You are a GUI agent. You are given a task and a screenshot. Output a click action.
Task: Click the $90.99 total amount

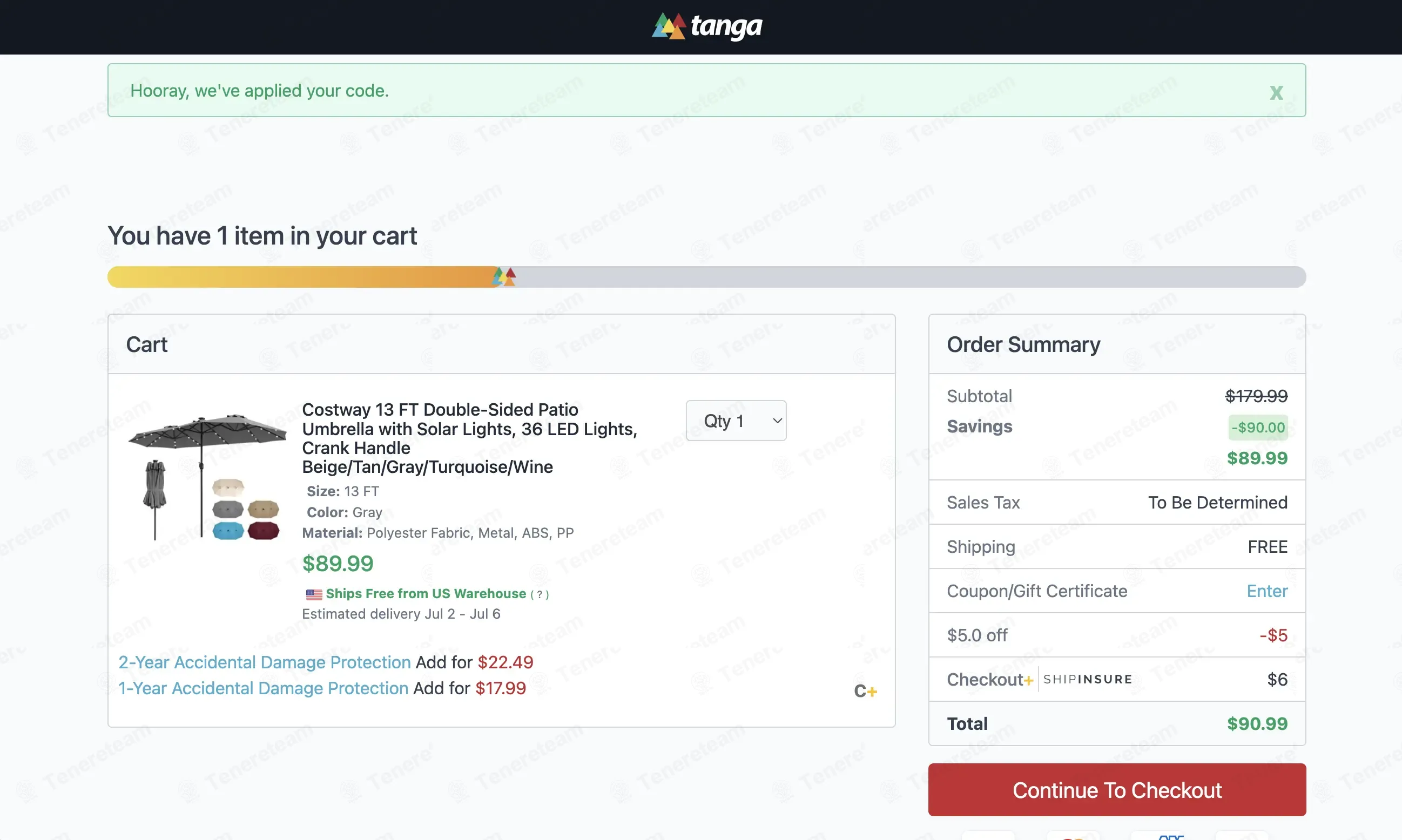point(1257,723)
